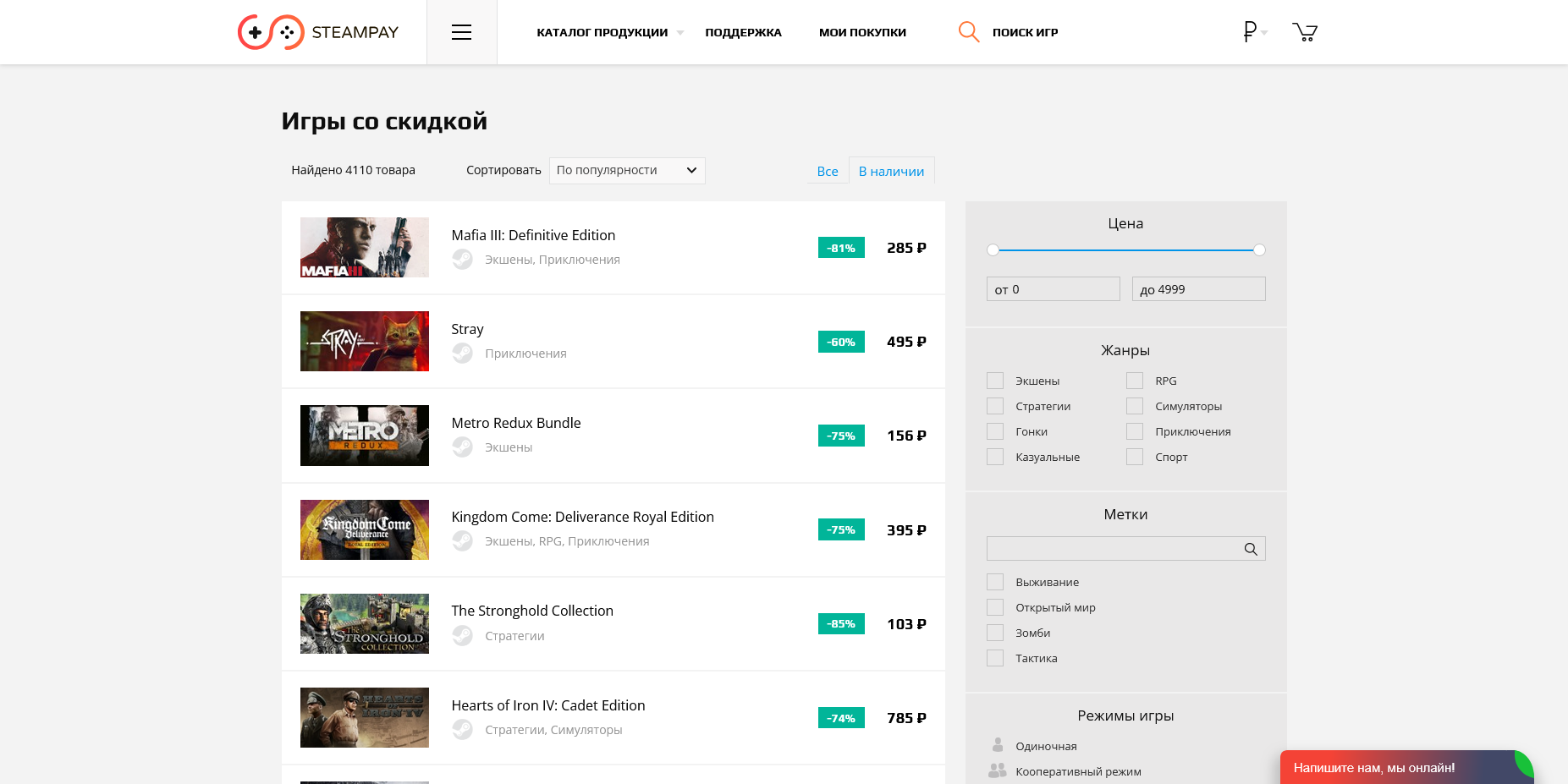Click the single player person icon
This screenshot has width=1568, height=784.
point(998,745)
